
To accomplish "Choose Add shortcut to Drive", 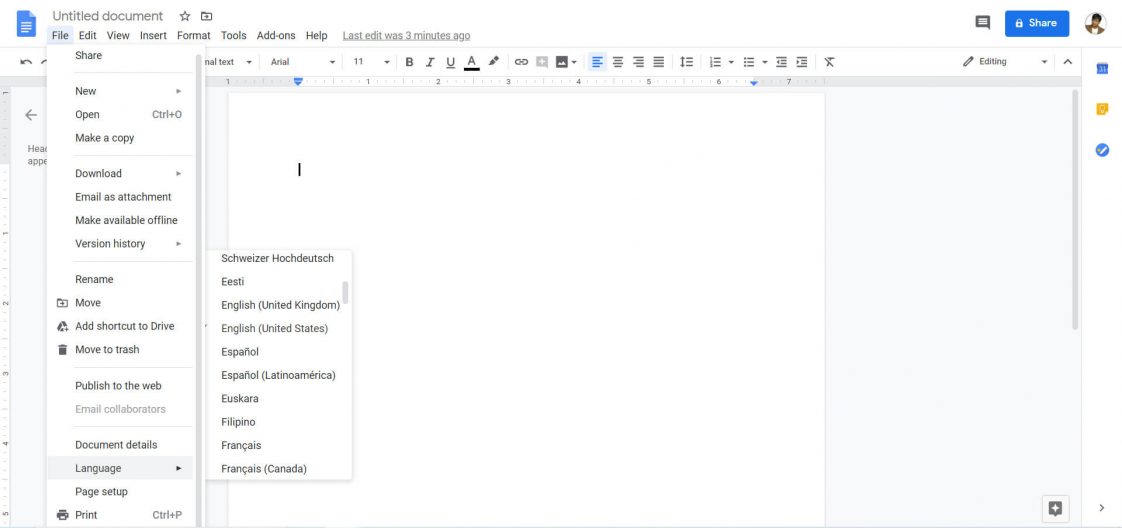I will [120, 326].
